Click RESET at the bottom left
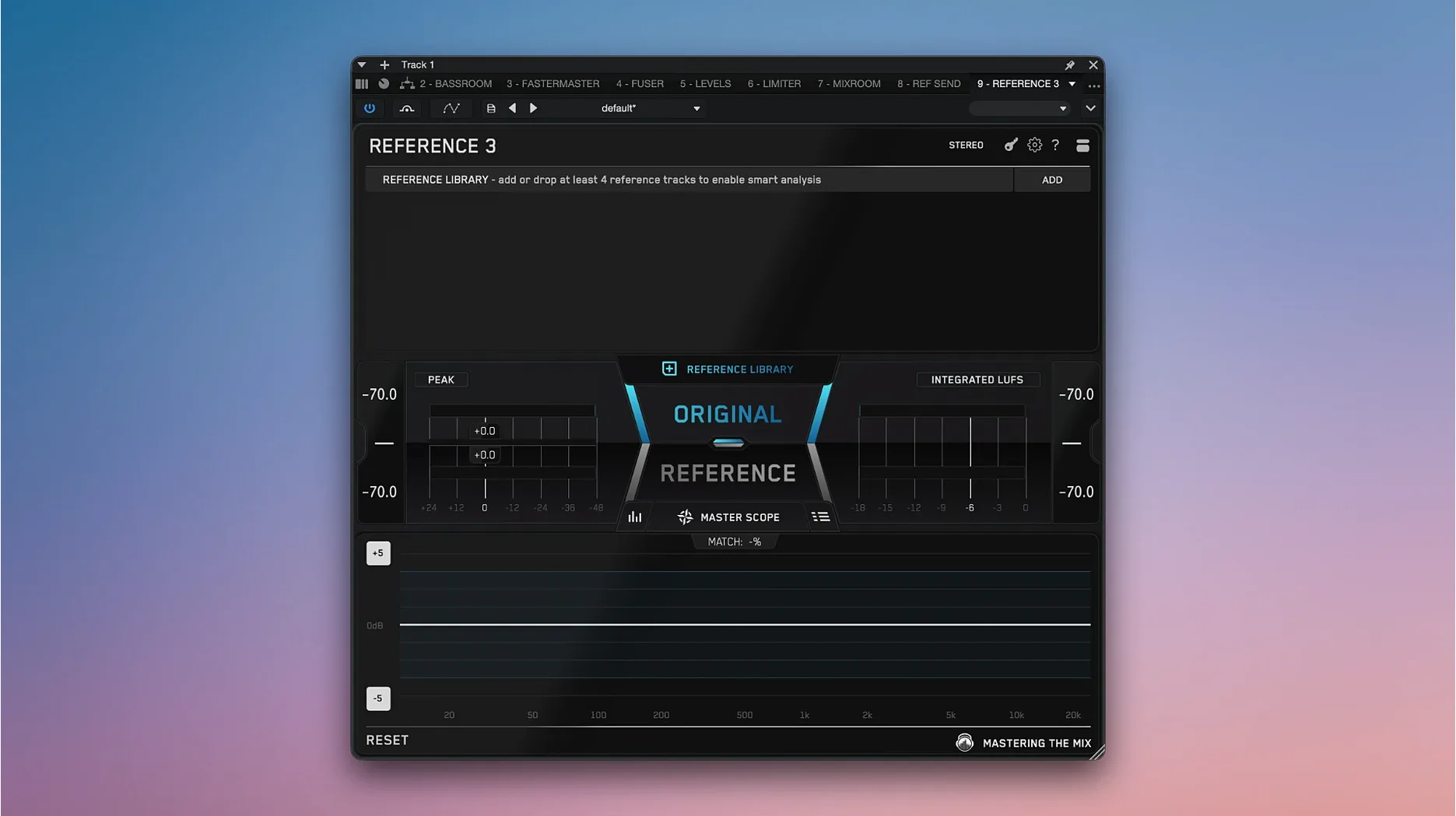 (x=387, y=740)
